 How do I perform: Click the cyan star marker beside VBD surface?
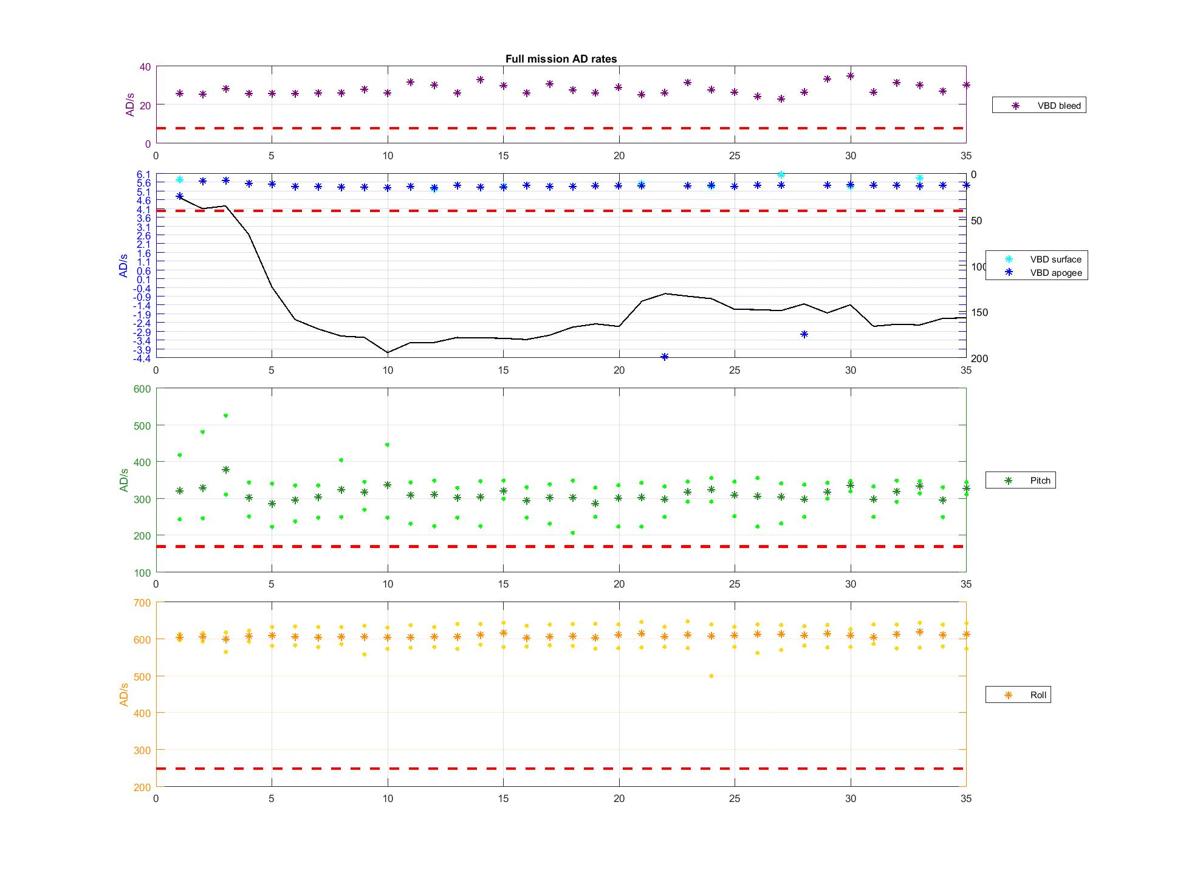point(1008,259)
